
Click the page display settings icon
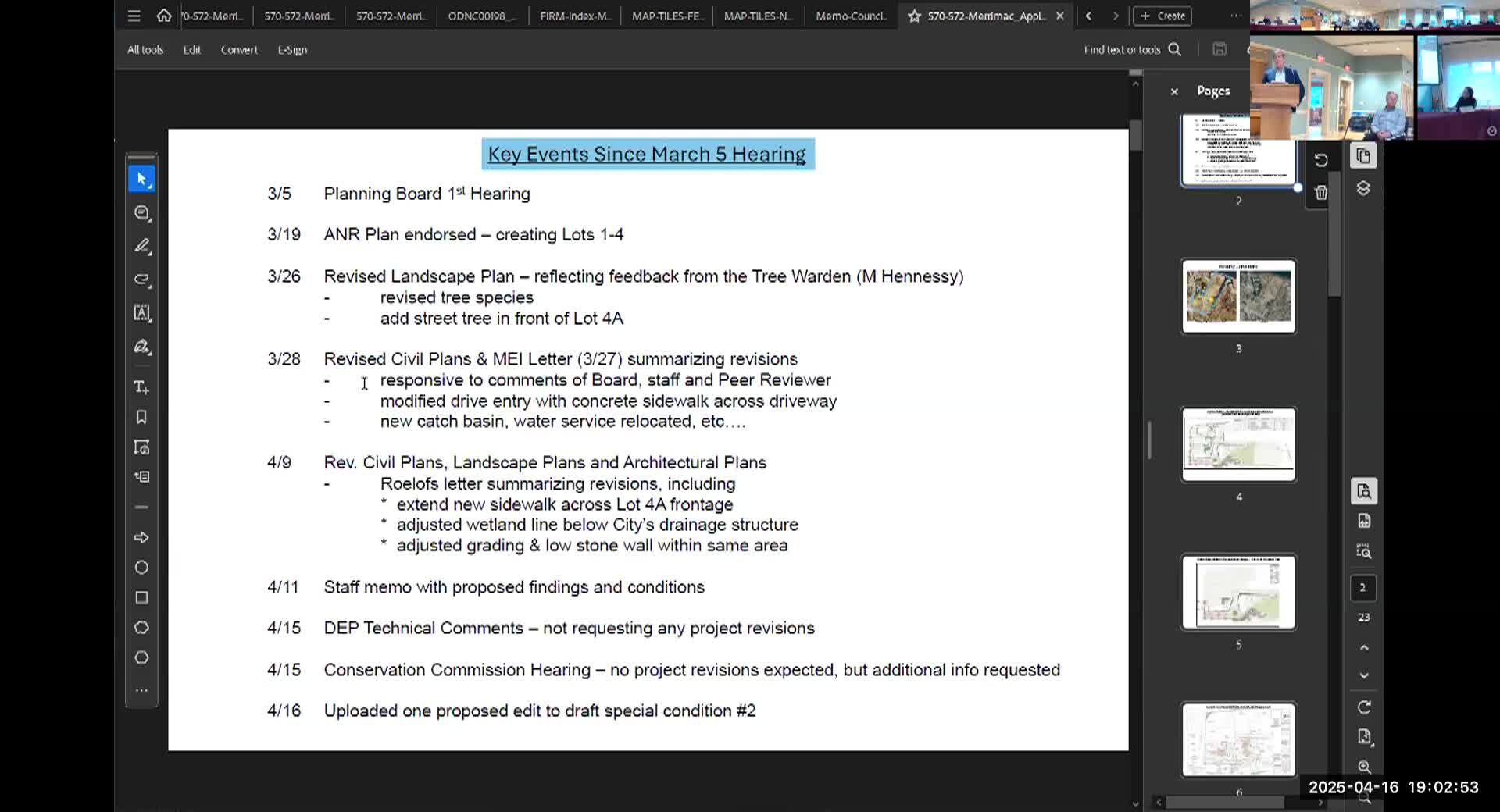pos(1363,521)
